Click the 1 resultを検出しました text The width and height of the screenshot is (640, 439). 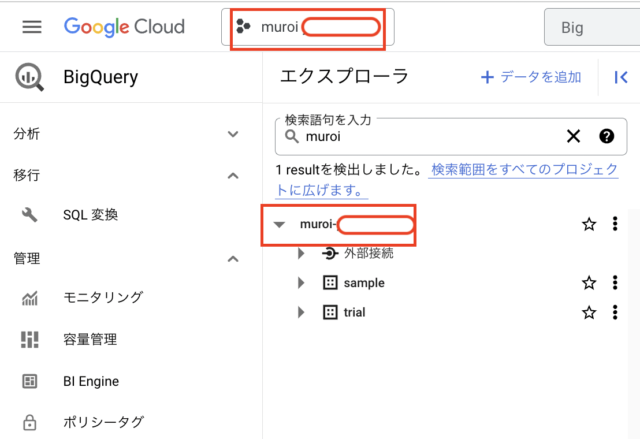349,169
